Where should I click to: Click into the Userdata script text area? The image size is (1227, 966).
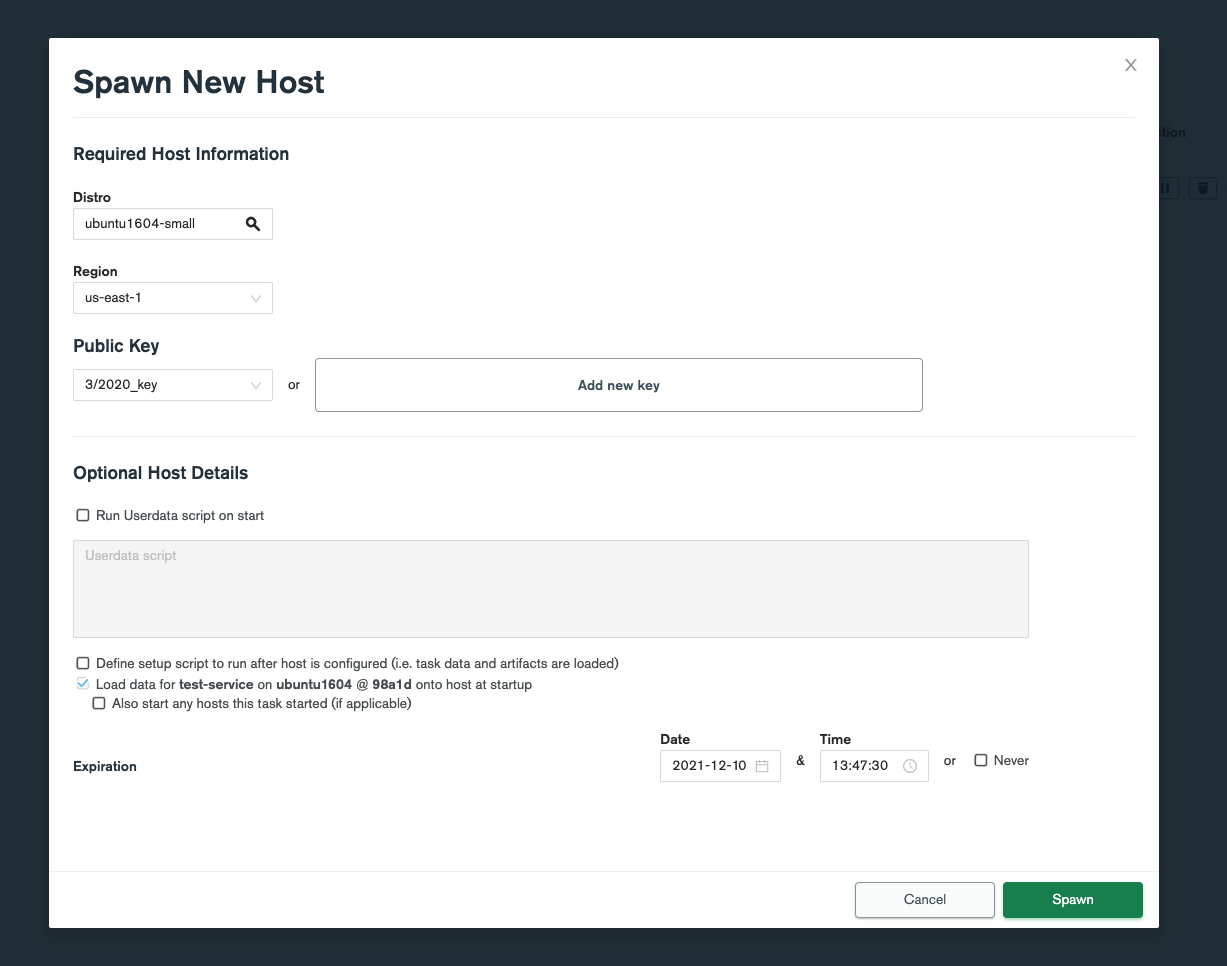[550, 589]
